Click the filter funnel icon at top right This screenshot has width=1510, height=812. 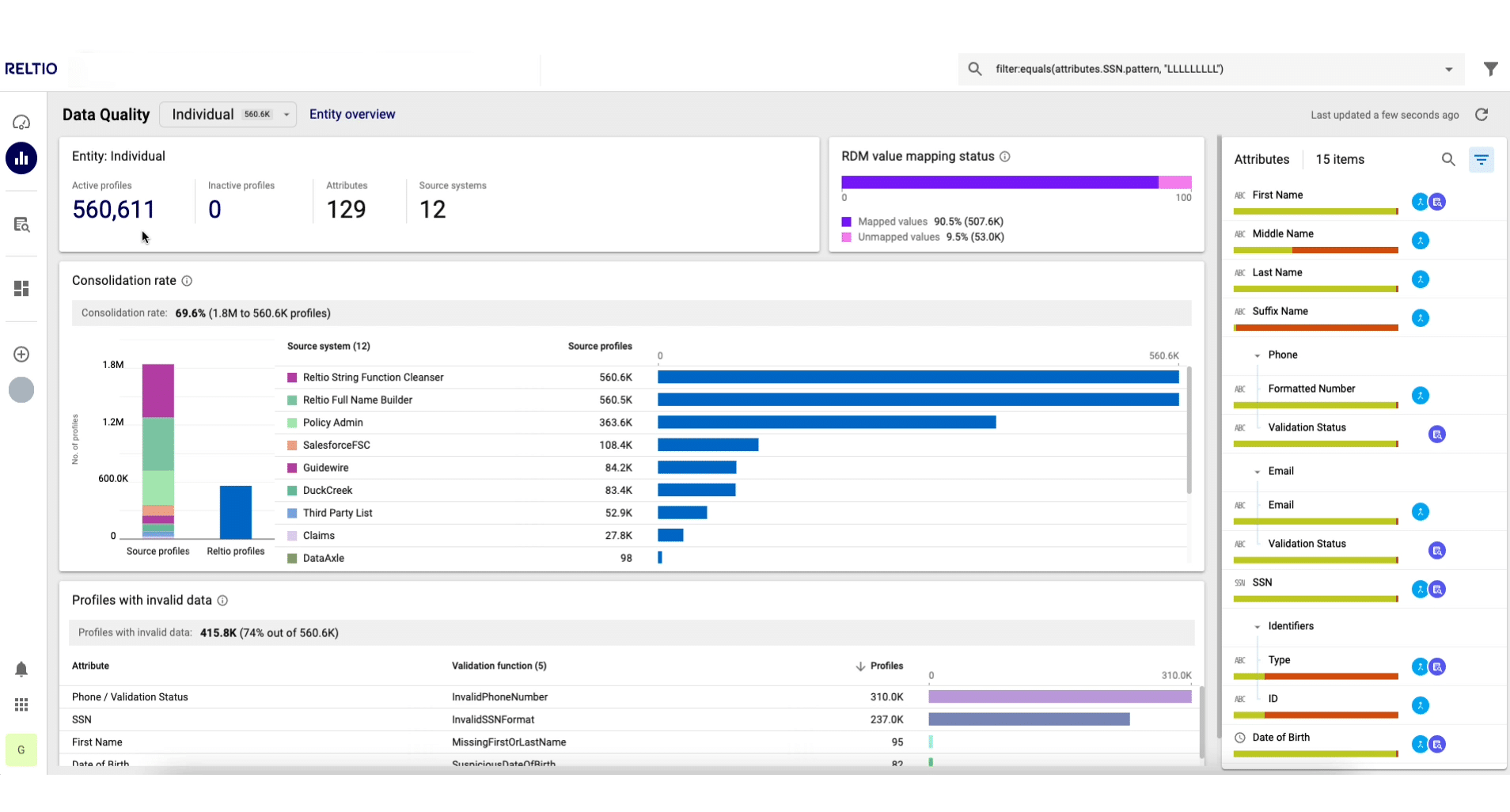pos(1491,69)
